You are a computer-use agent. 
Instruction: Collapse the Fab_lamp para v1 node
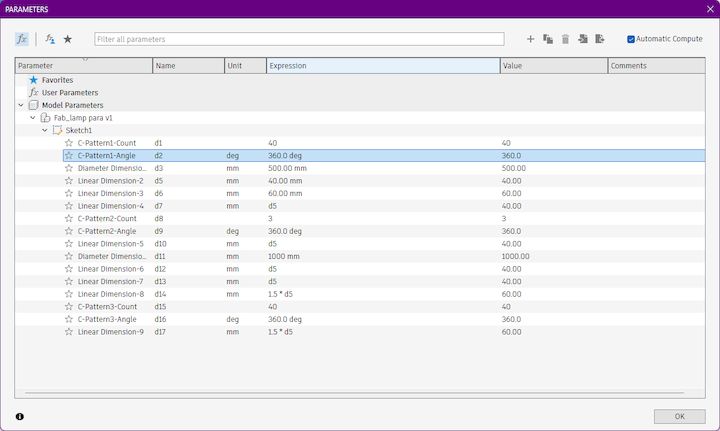pyautogui.click(x=33, y=118)
